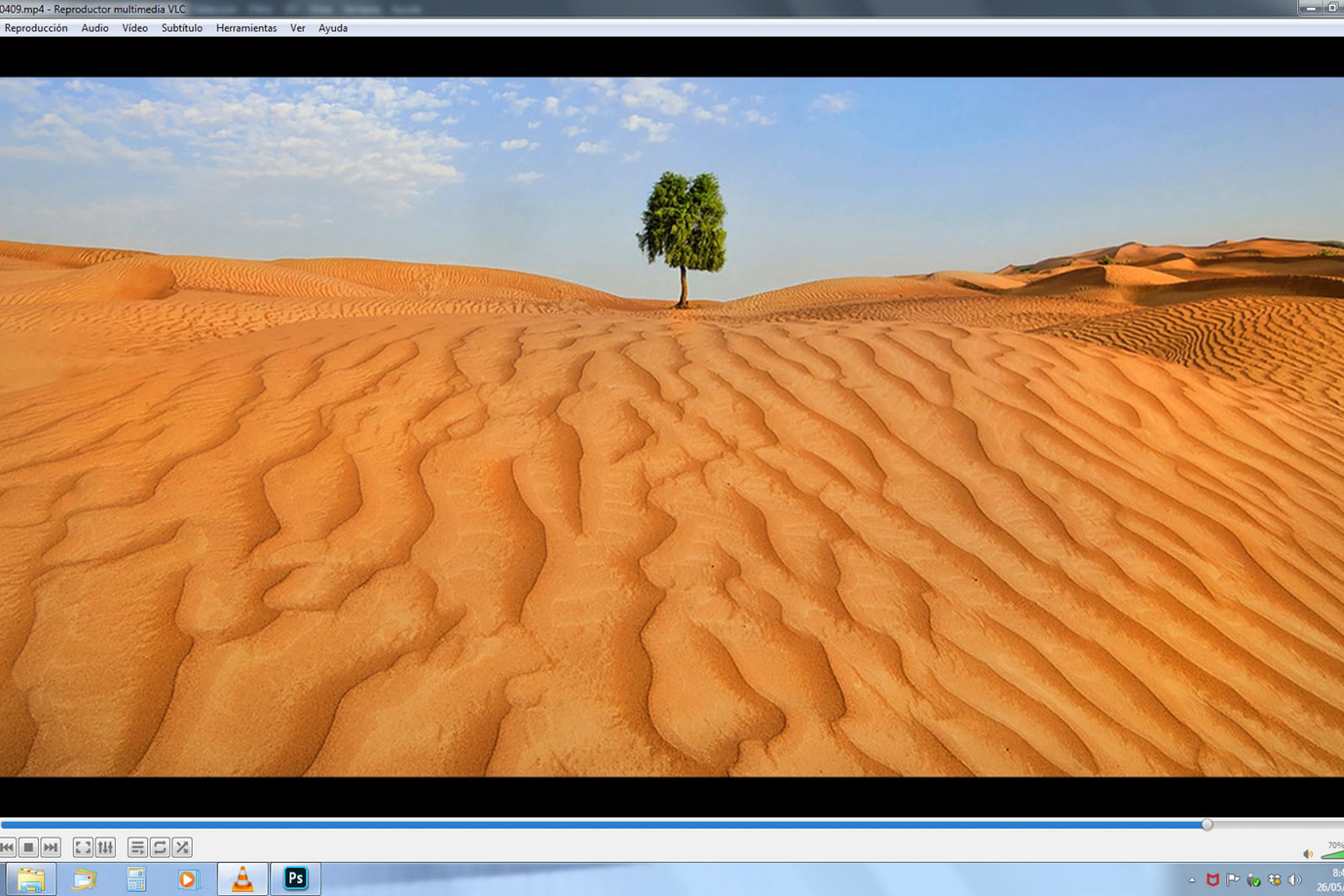Skip to the next media track

point(51,847)
